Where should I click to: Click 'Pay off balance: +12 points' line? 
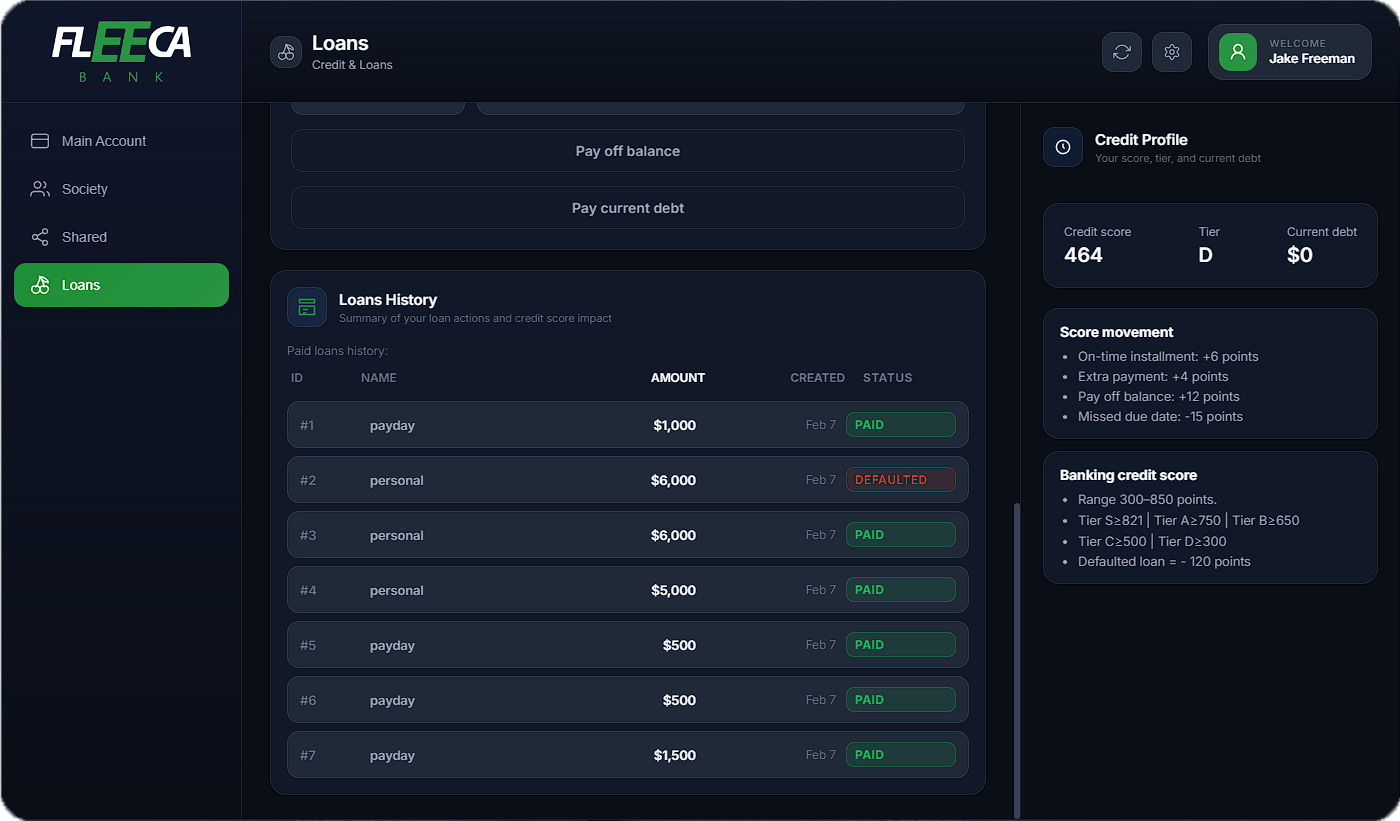tap(1159, 396)
